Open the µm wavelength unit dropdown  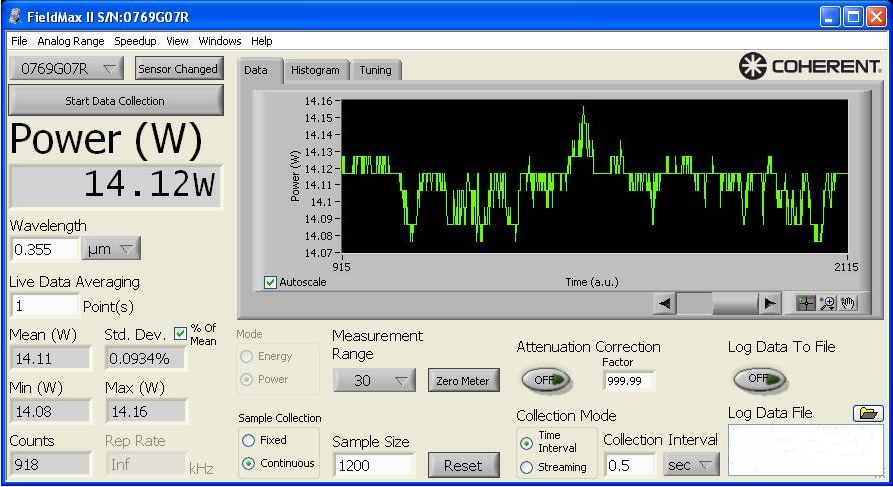tap(111, 249)
